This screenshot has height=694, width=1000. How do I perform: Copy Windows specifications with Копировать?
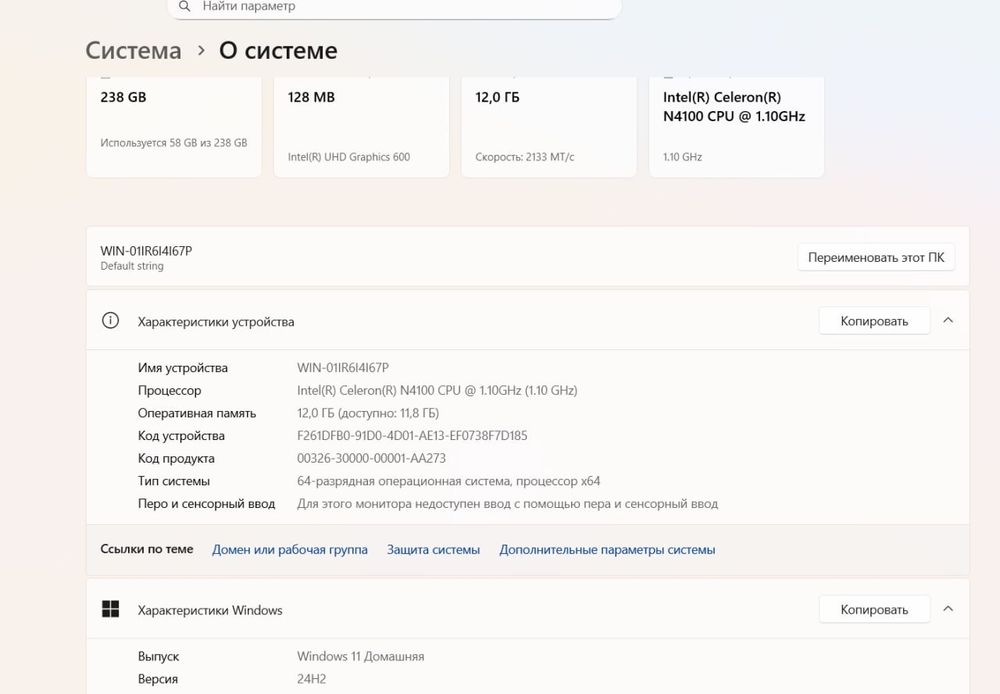[874, 609]
